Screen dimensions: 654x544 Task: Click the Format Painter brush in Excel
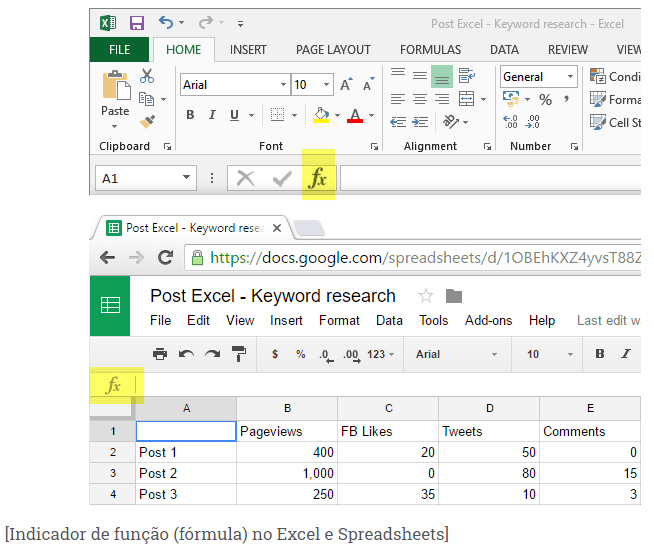click(x=147, y=122)
